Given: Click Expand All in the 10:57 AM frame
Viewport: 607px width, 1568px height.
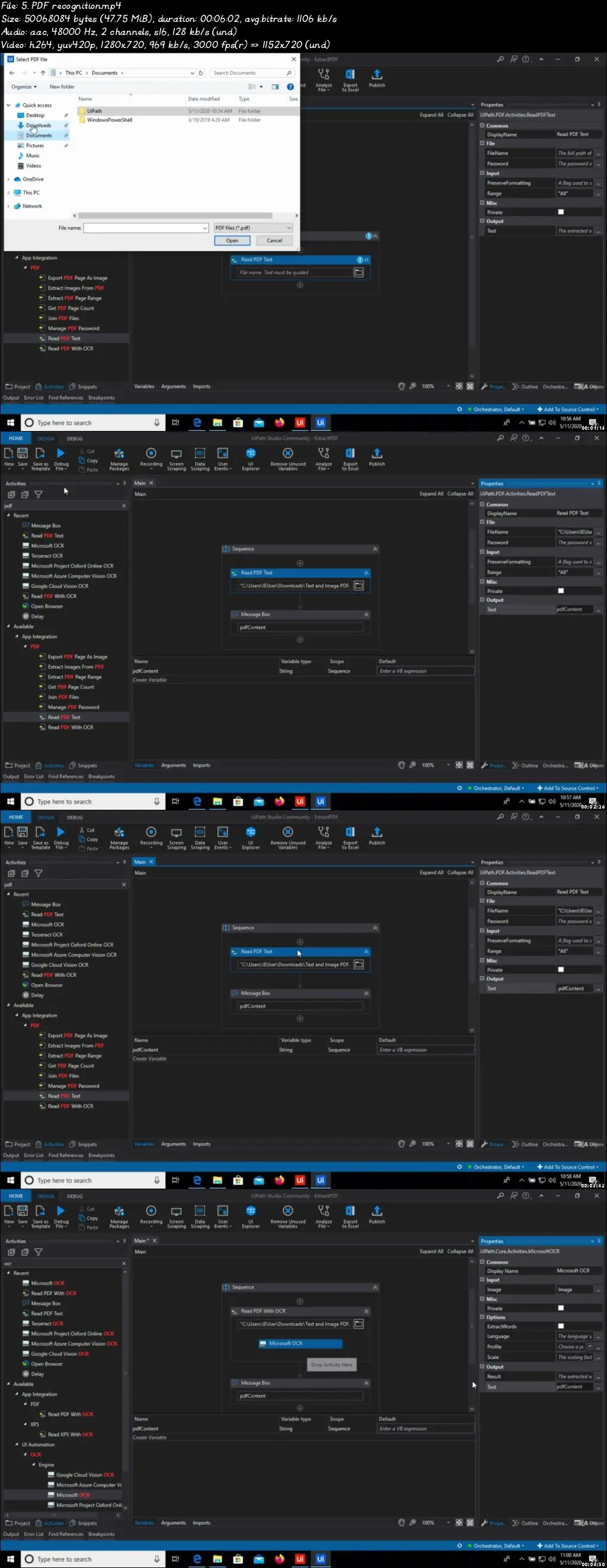Looking at the screenshot, I should 432,494.
